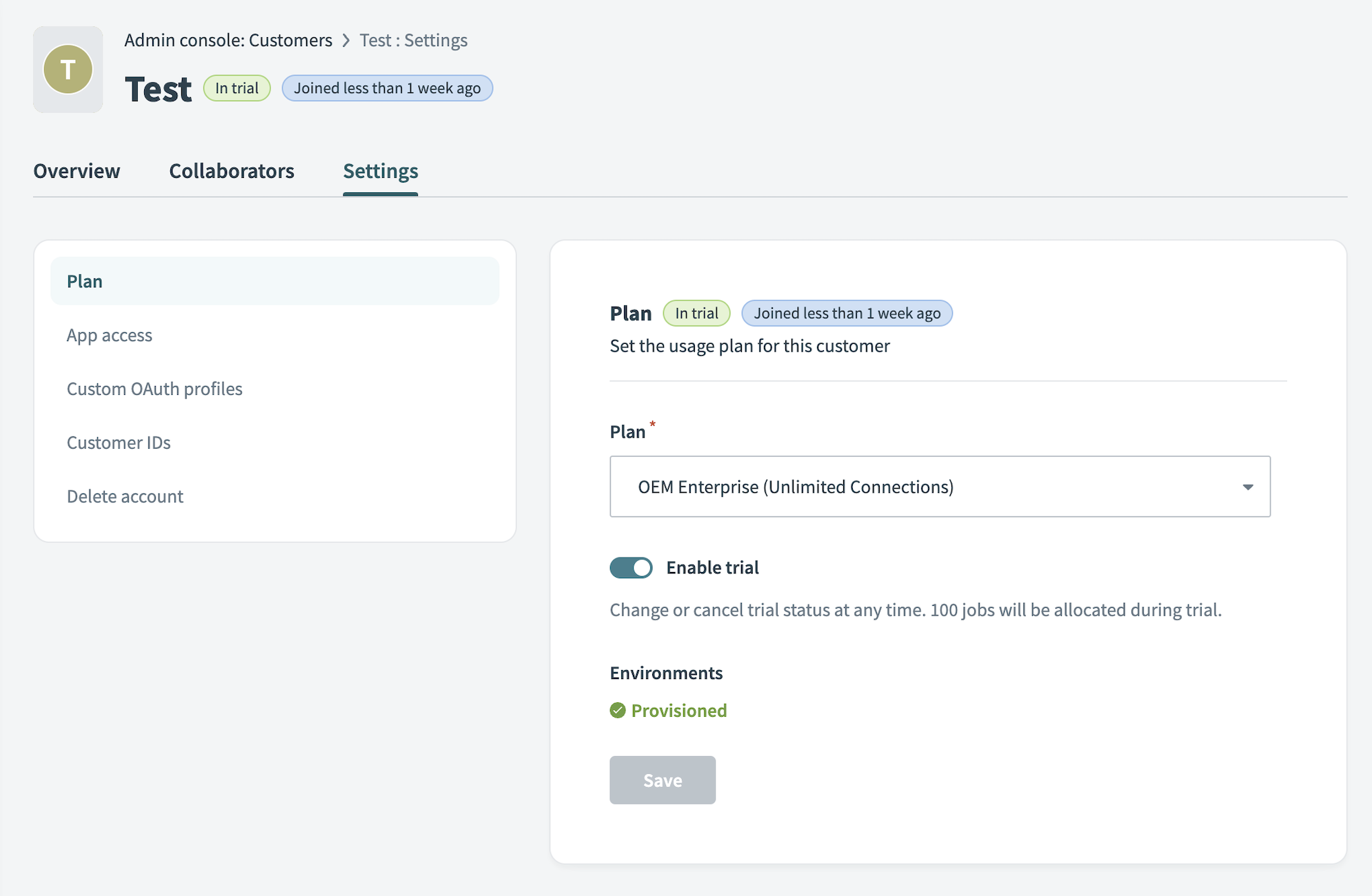Click the Save button
Screen dimensions: 1372x896
click(662, 780)
